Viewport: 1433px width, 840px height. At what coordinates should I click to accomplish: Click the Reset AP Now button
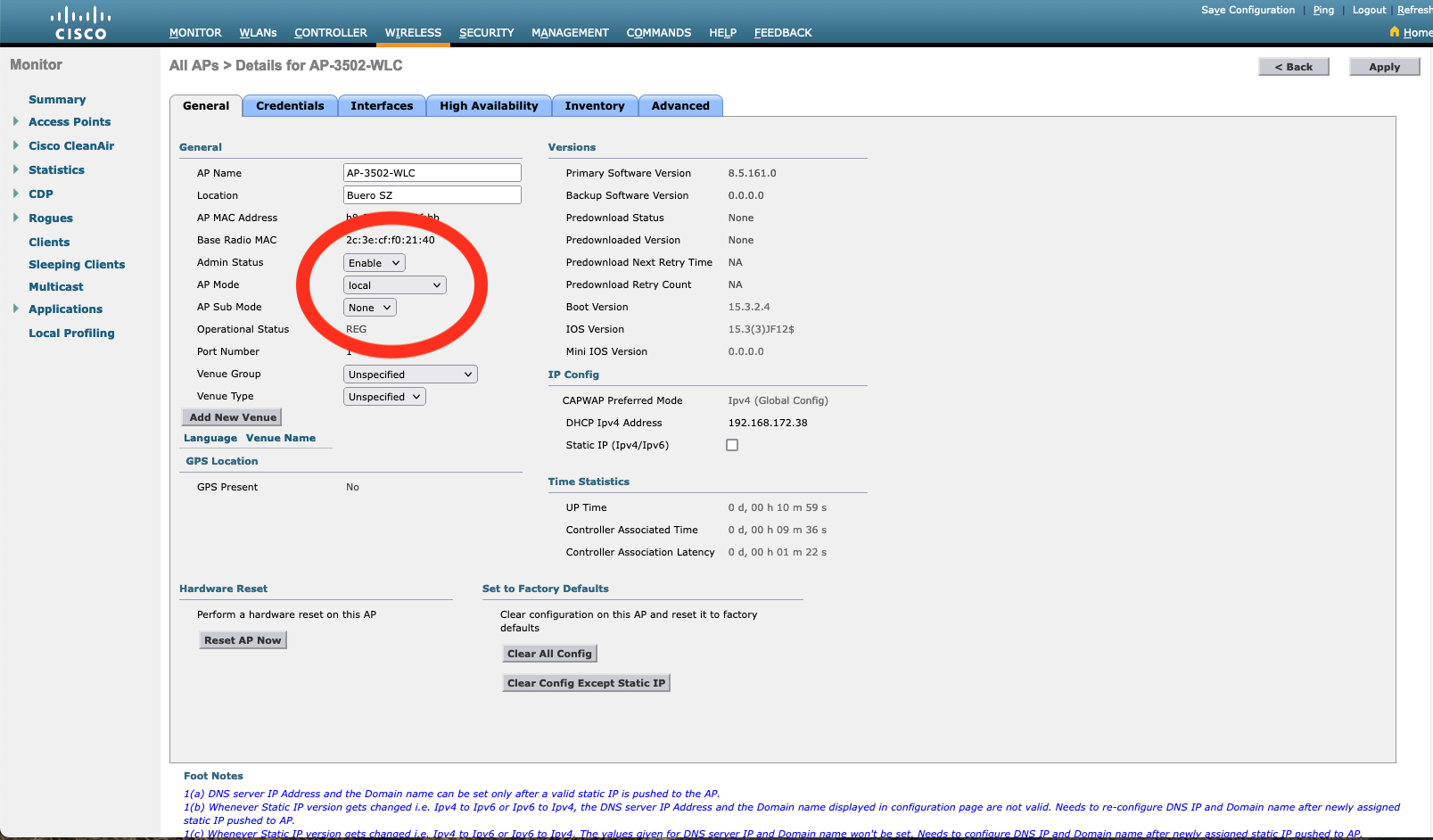pos(243,640)
